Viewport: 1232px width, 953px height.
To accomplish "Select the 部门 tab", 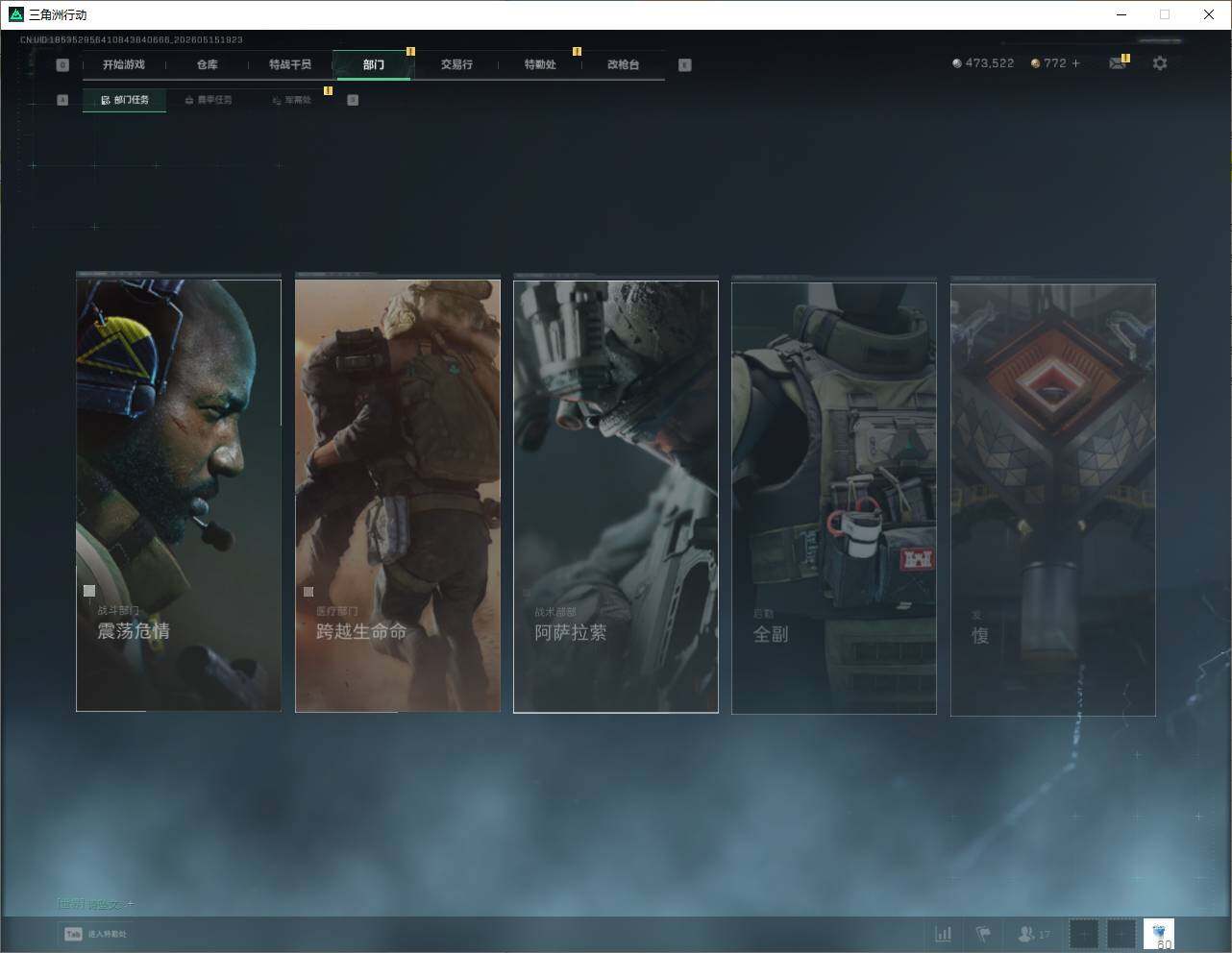I will (x=373, y=64).
